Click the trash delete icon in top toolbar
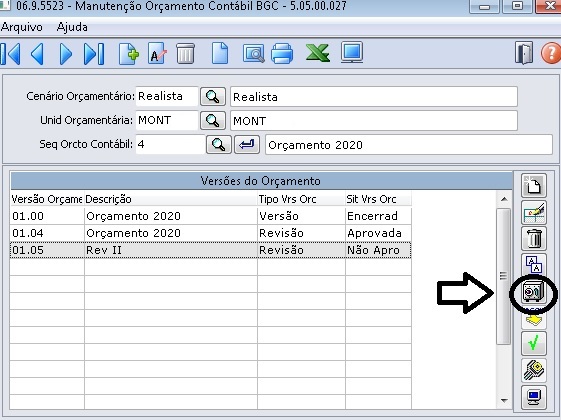Viewport: 561px width, 420px height. 185,54
